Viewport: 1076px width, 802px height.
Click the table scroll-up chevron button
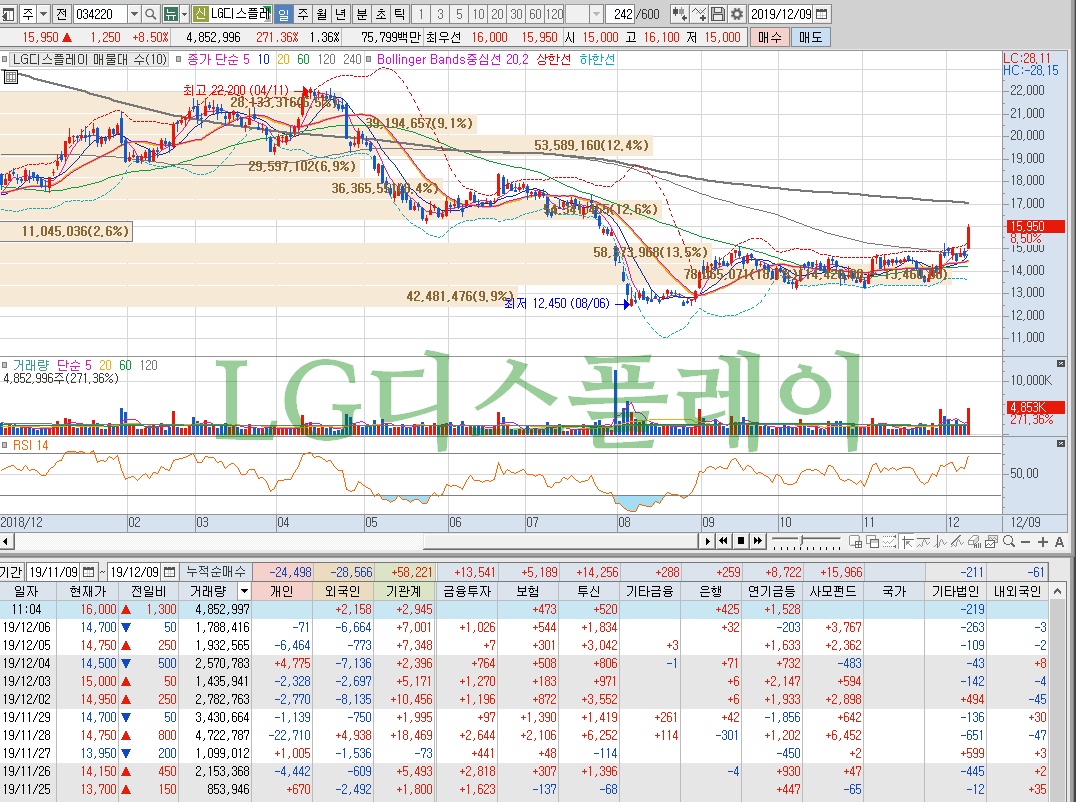tap(1057, 591)
